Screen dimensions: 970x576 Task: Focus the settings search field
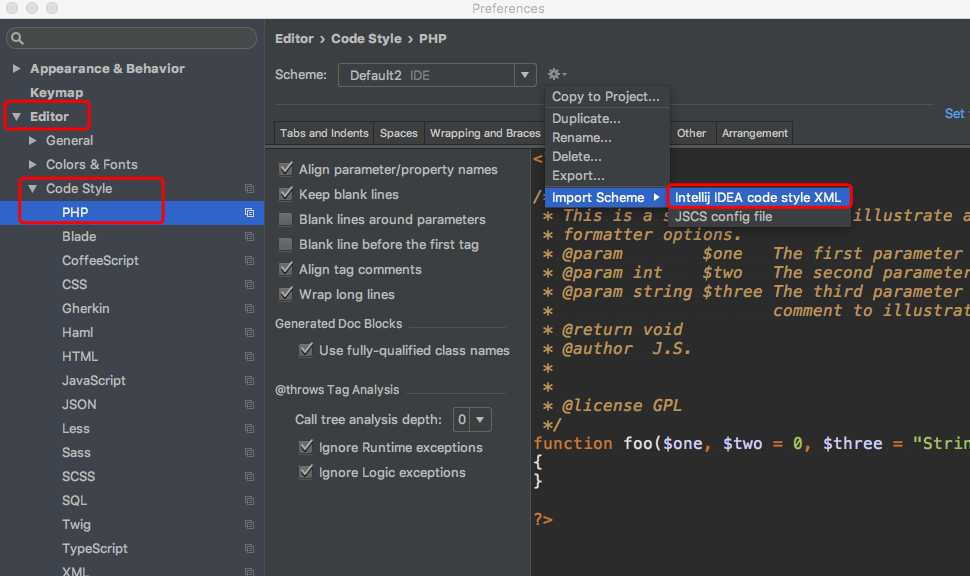pos(132,38)
